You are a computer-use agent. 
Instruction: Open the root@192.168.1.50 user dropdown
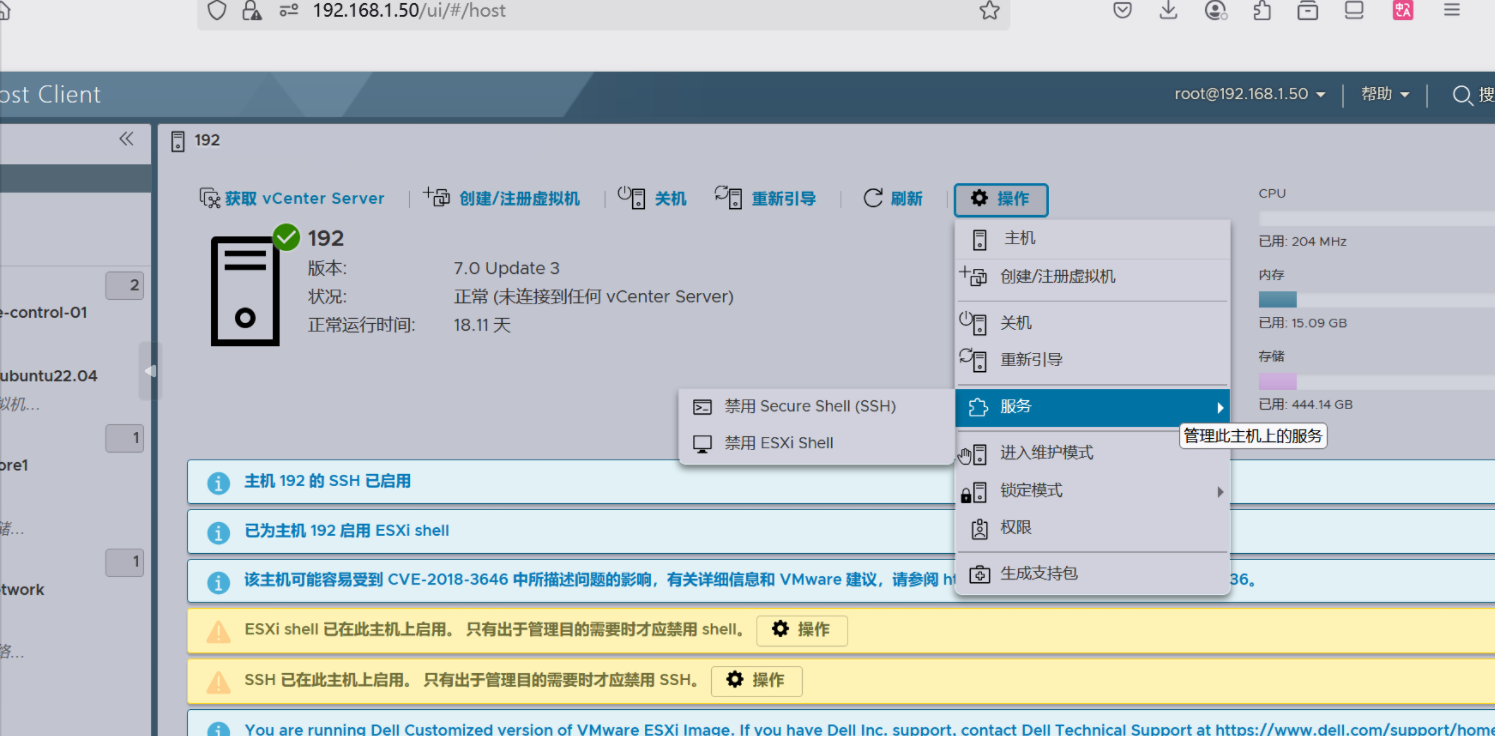coord(1250,94)
